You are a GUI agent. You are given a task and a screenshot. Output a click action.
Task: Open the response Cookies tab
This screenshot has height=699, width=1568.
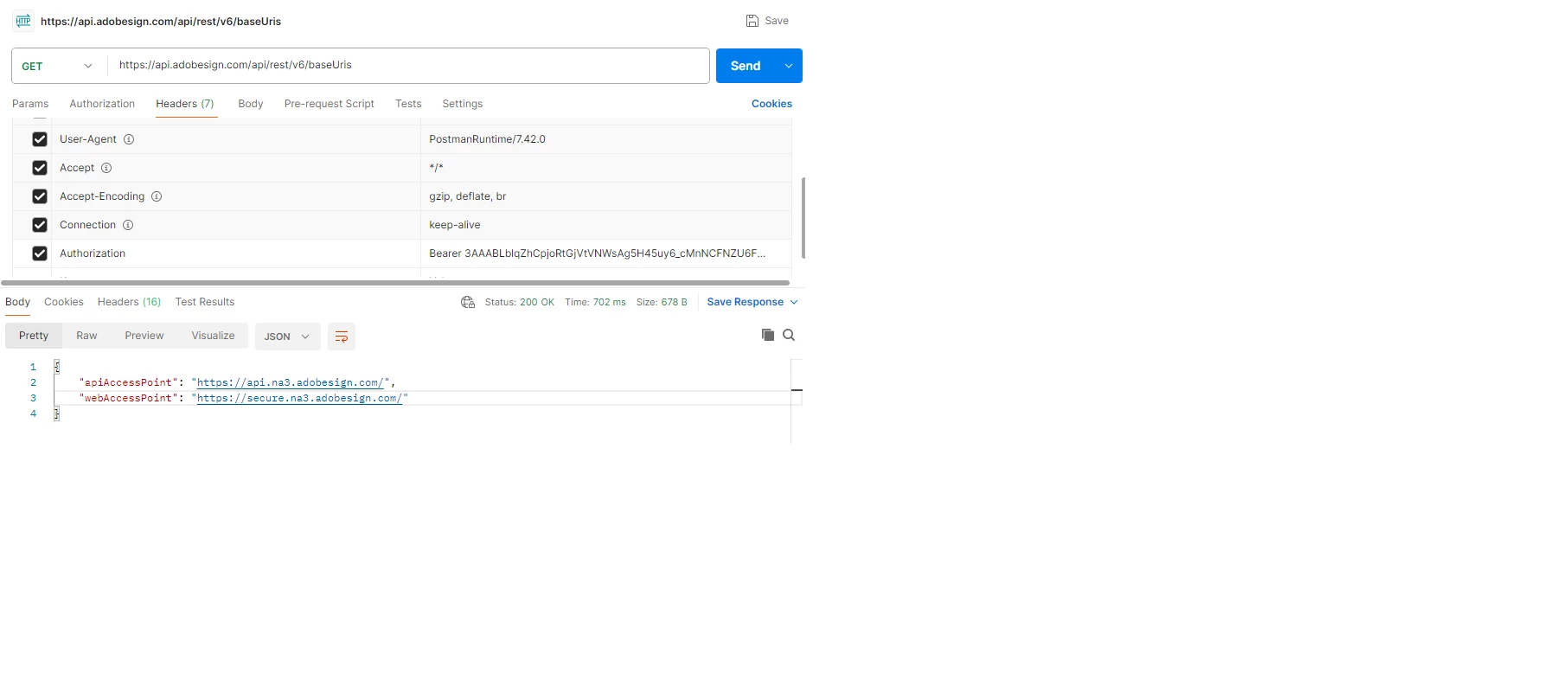[64, 302]
